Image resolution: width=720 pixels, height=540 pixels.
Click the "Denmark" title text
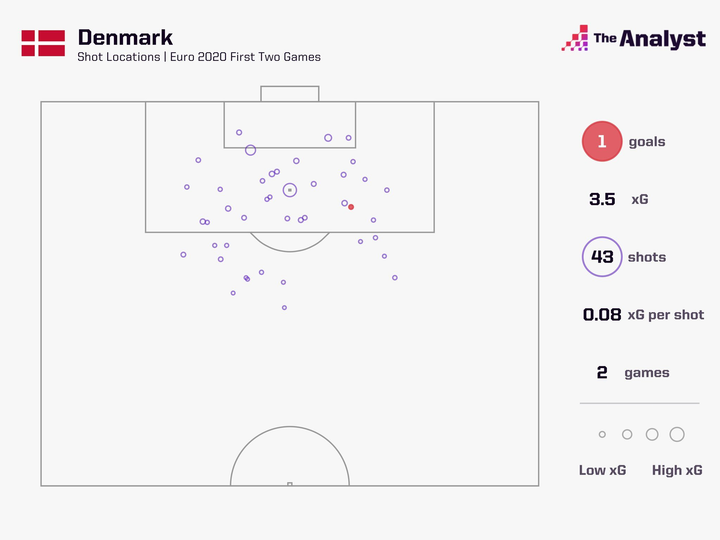[125, 38]
